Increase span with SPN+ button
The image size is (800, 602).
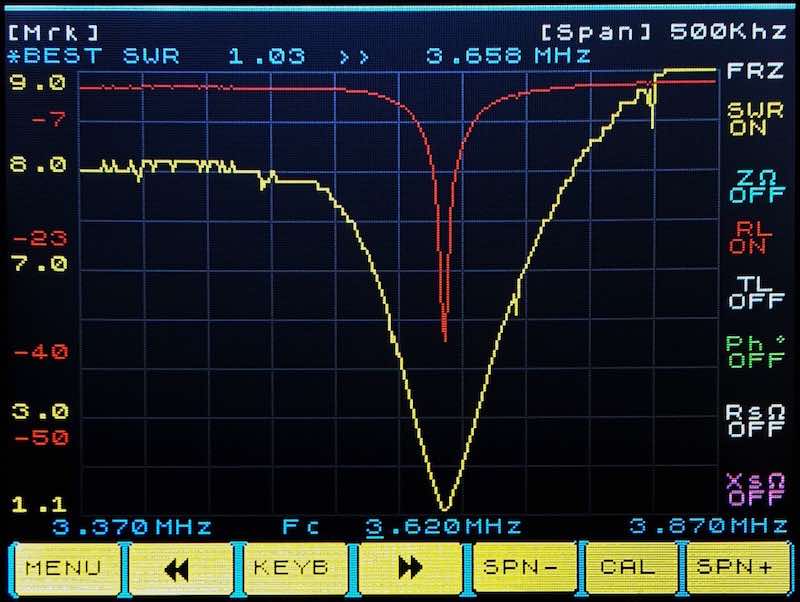pos(739,567)
